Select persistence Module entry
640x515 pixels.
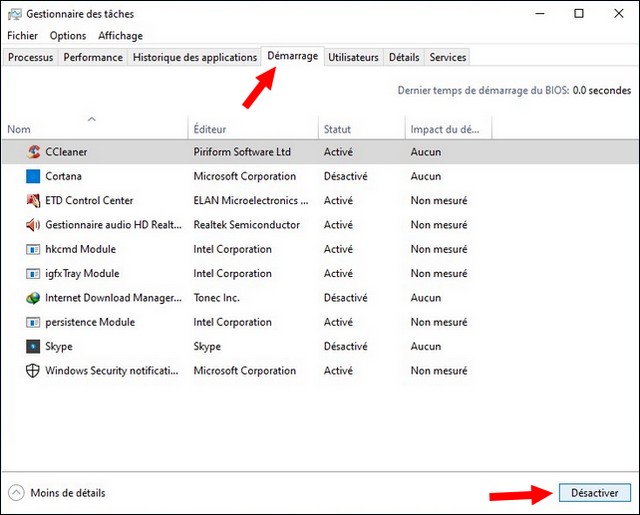pyautogui.click(x=90, y=322)
